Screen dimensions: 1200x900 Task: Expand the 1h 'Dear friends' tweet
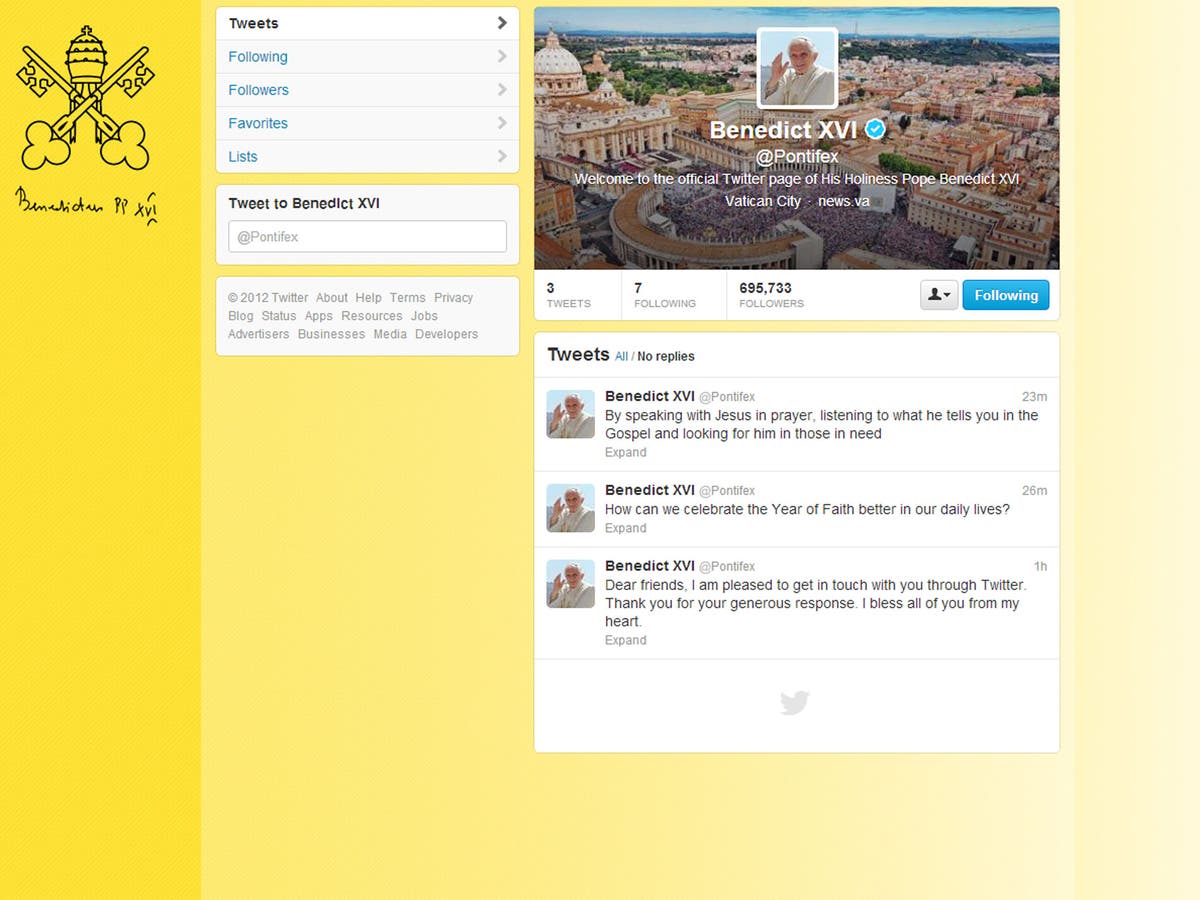(625, 640)
